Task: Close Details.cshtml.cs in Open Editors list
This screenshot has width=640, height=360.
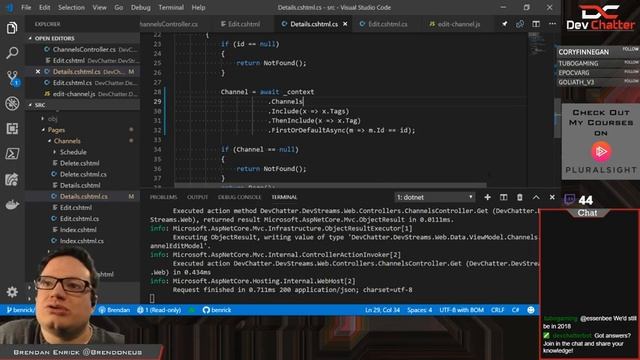Action: pyautogui.click(x=38, y=71)
